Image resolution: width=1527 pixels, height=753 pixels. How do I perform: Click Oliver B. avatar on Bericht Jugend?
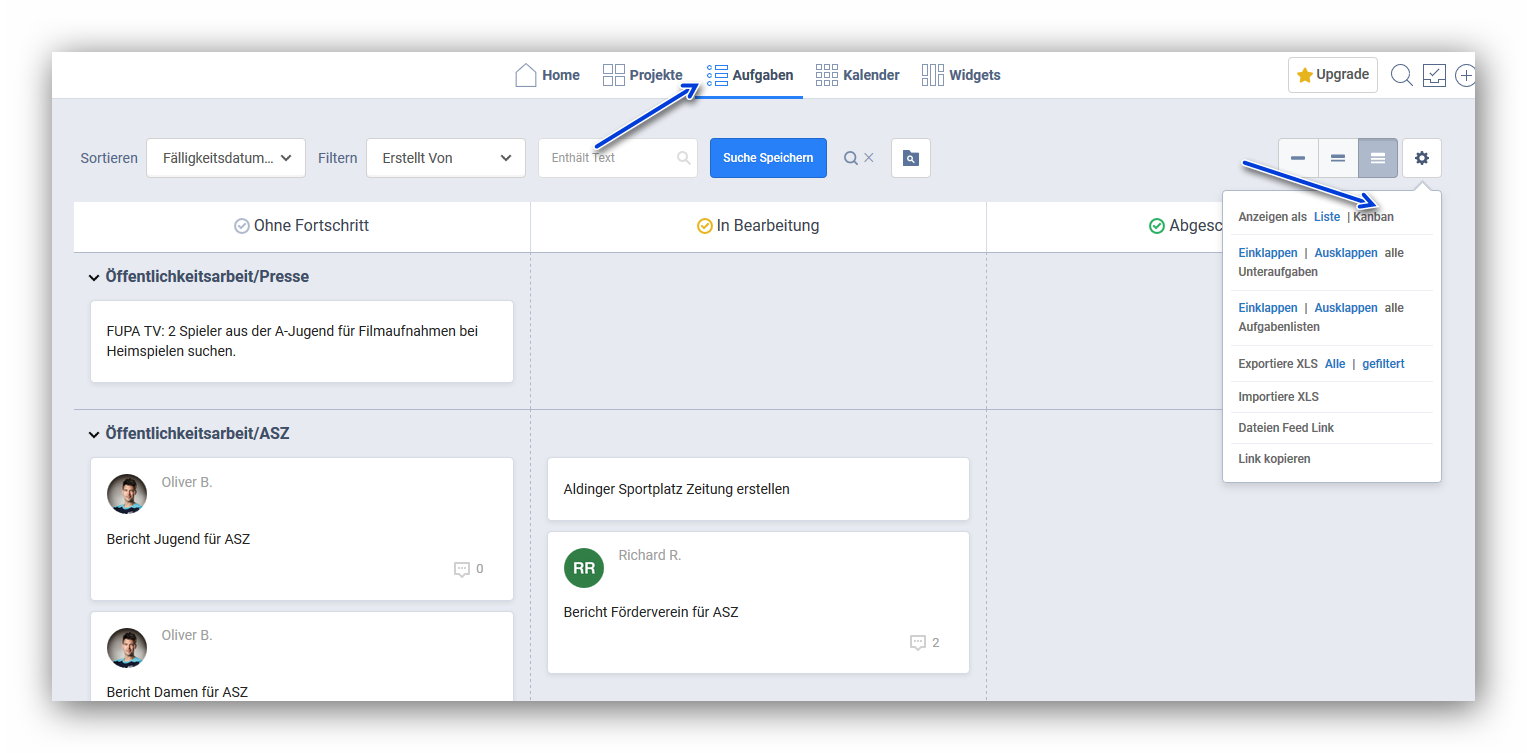pyautogui.click(x=127, y=494)
